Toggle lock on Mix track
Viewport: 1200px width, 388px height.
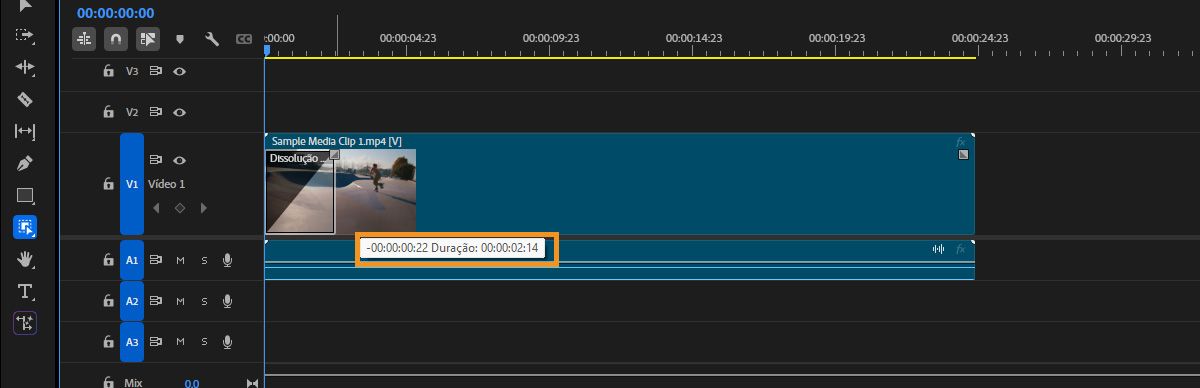[108, 382]
